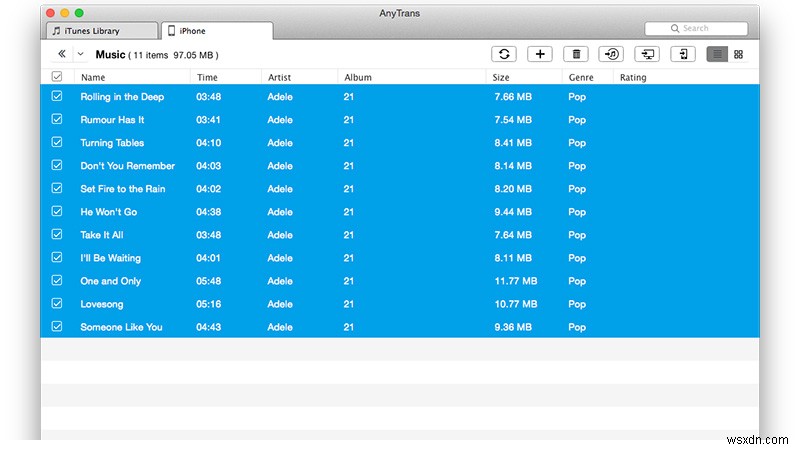Image resolution: width=800 pixels, height=450 pixels.
Task: Select the song Take It All
Action: pos(102,235)
